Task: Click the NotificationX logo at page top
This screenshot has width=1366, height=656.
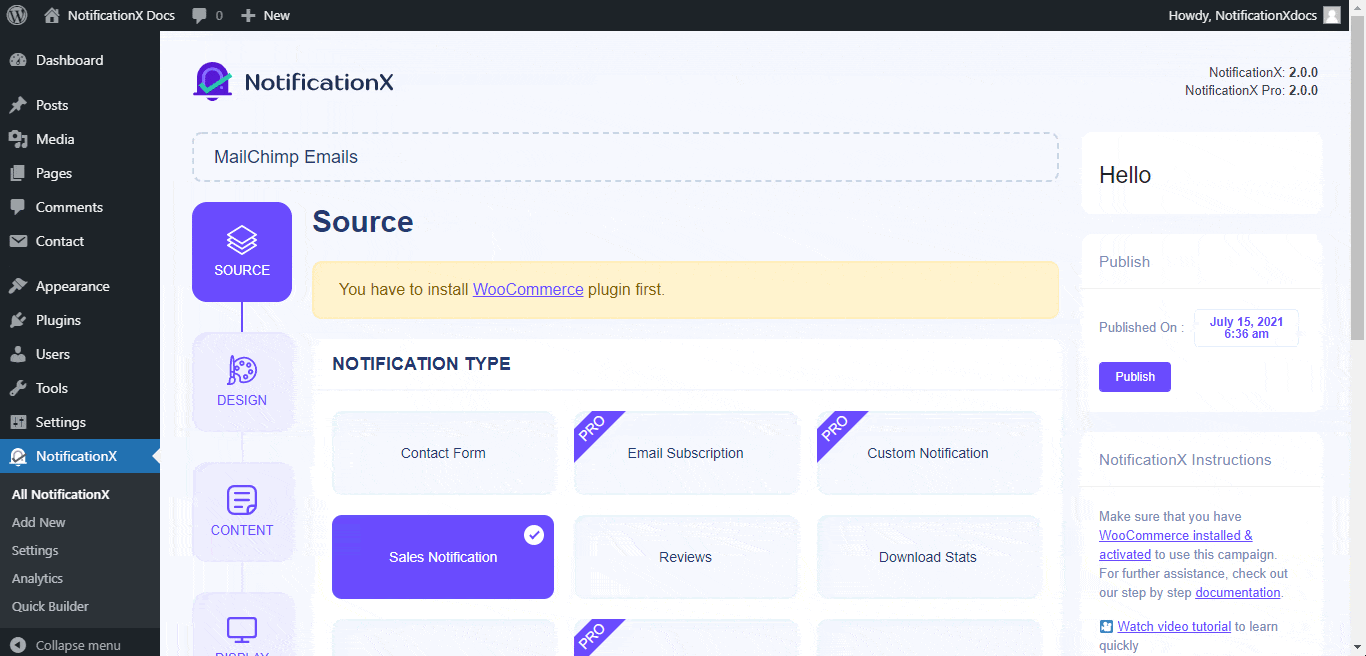Action: [x=293, y=82]
